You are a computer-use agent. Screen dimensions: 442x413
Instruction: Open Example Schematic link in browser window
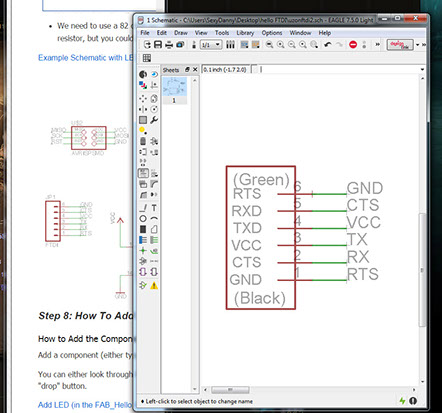coord(86,58)
